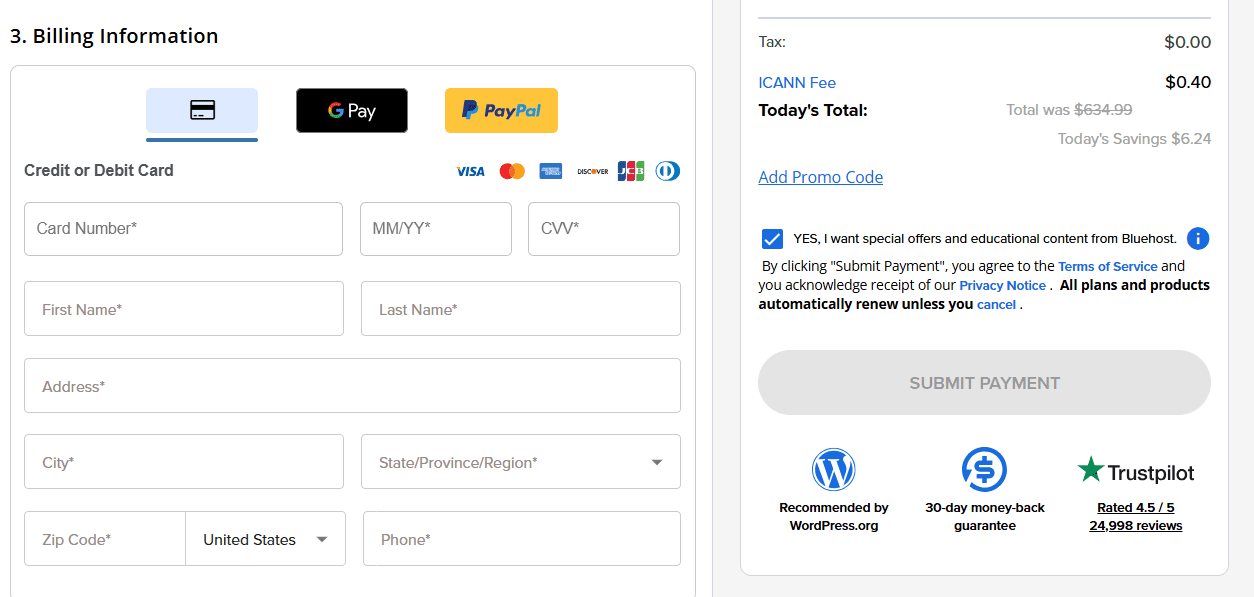Click the Card Number input field

tap(183, 229)
